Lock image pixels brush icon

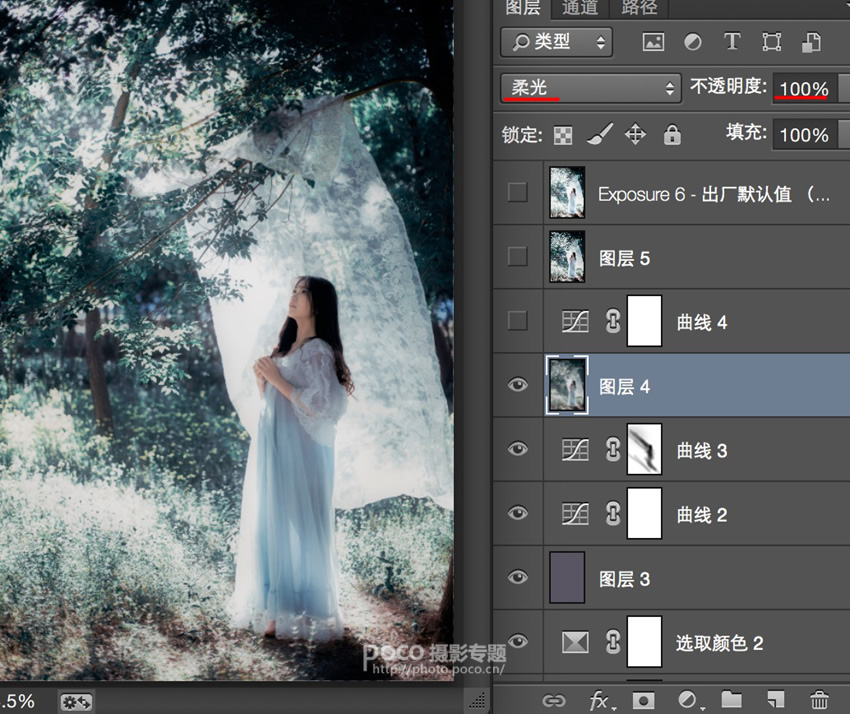(x=600, y=134)
